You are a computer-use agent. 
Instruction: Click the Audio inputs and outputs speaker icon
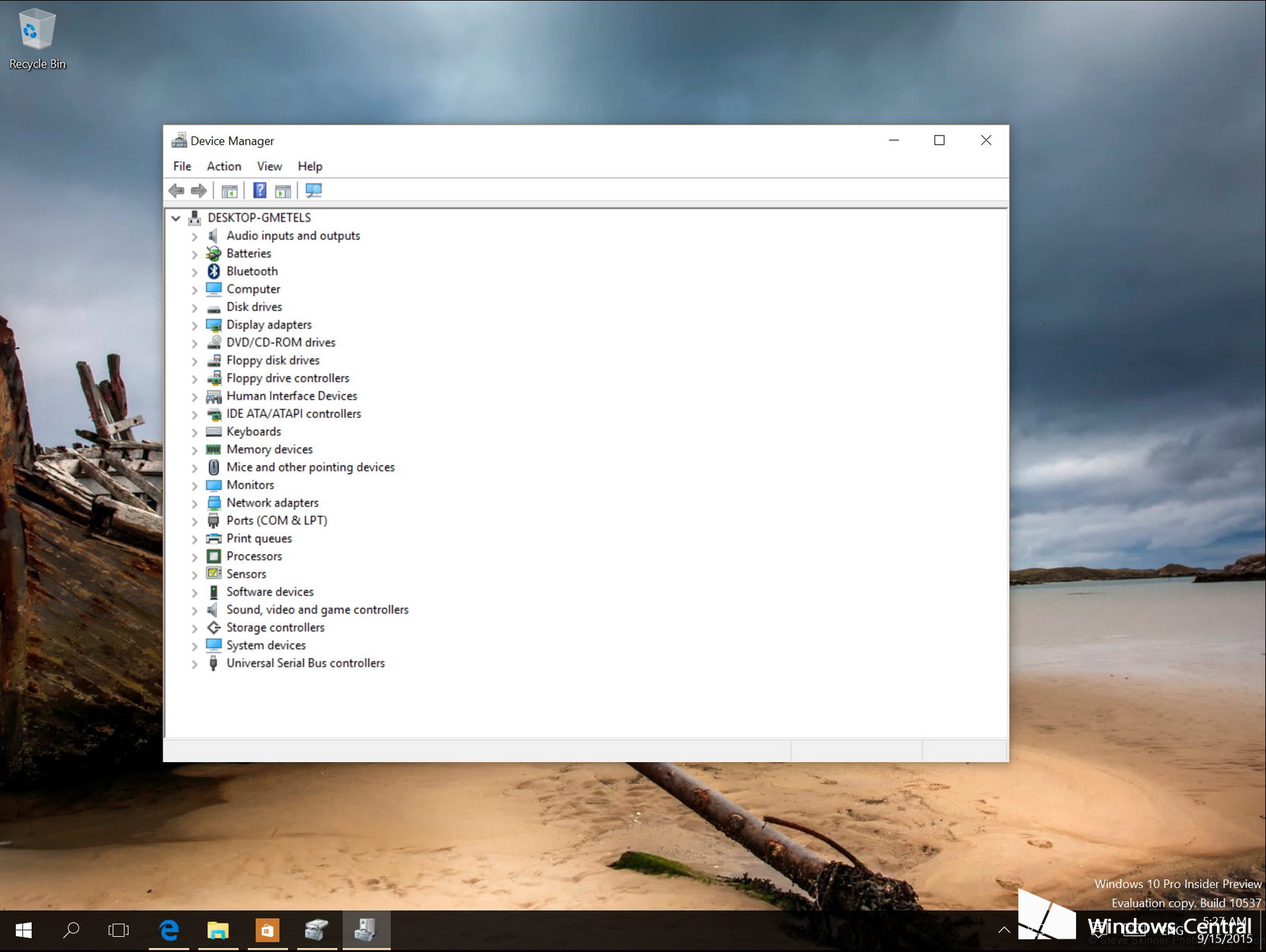coord(213,236)
